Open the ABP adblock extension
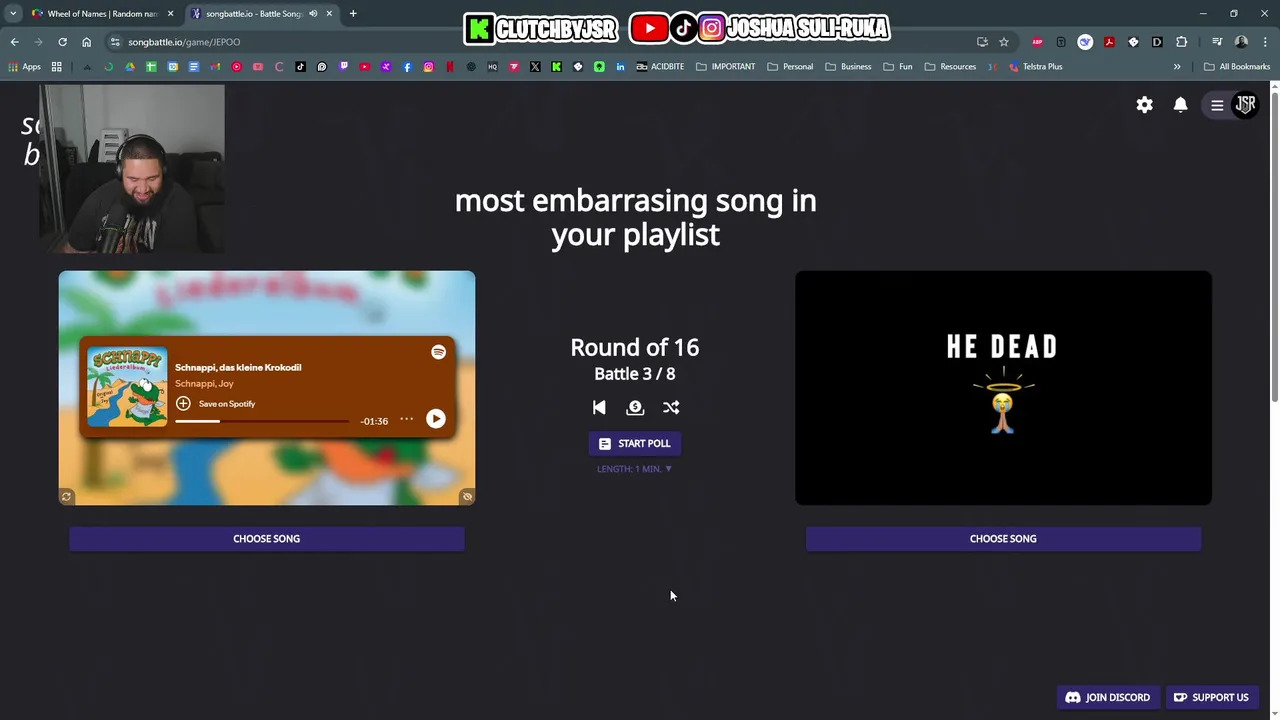Viewport: 1280px width, 720px height. (1037, 42)
